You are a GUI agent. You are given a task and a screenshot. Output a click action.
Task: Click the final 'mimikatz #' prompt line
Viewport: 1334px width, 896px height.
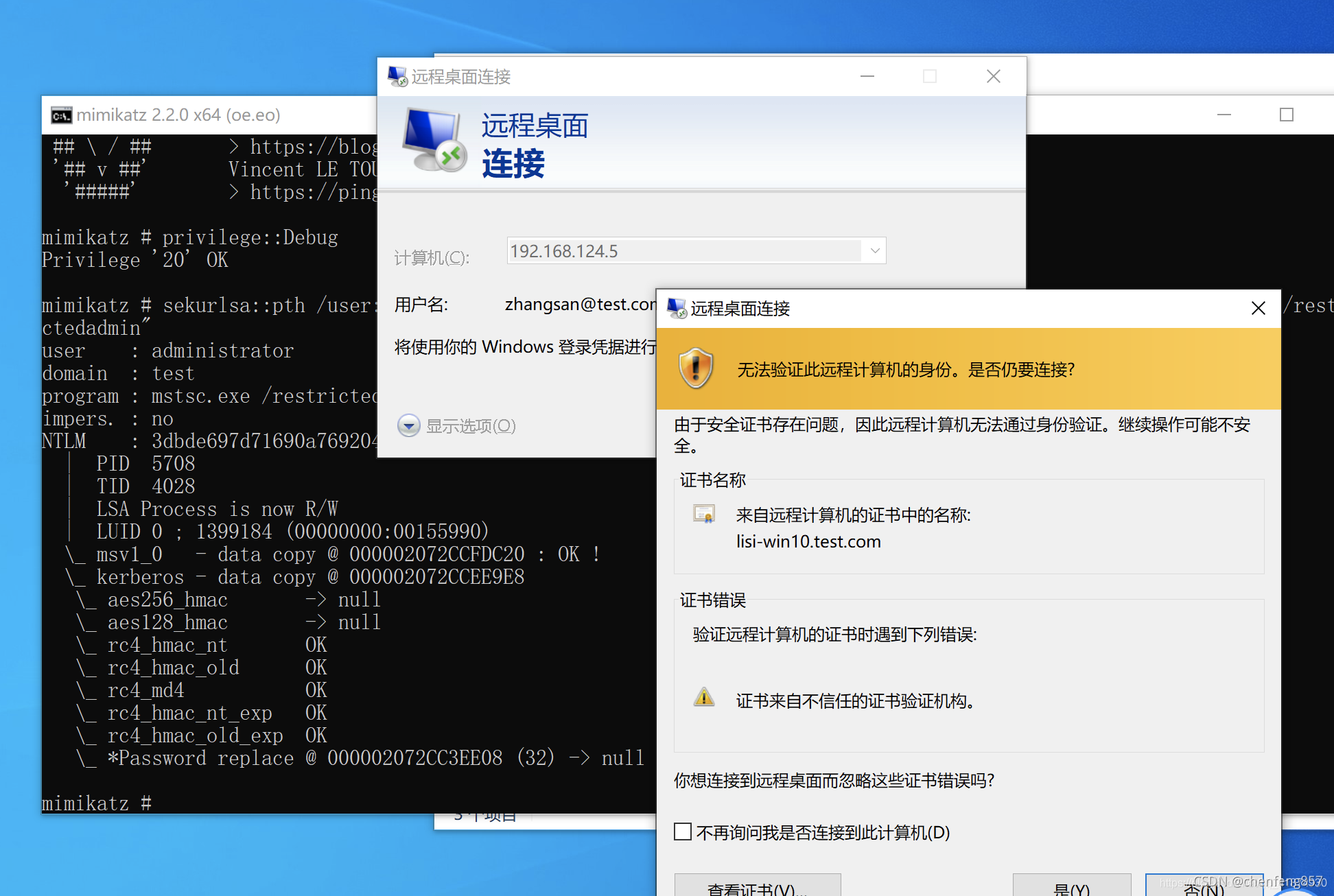click(x=97, y=803)
